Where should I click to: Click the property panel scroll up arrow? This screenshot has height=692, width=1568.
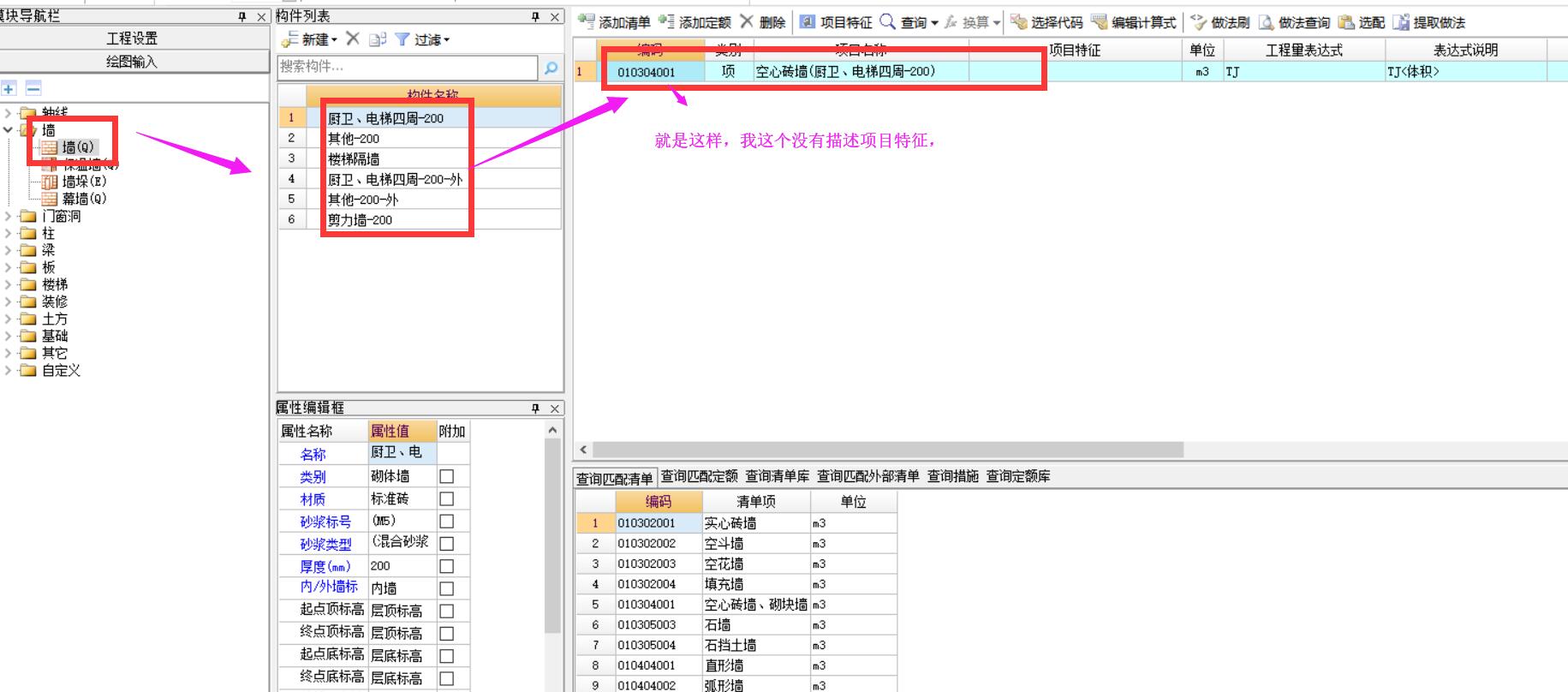552,430
